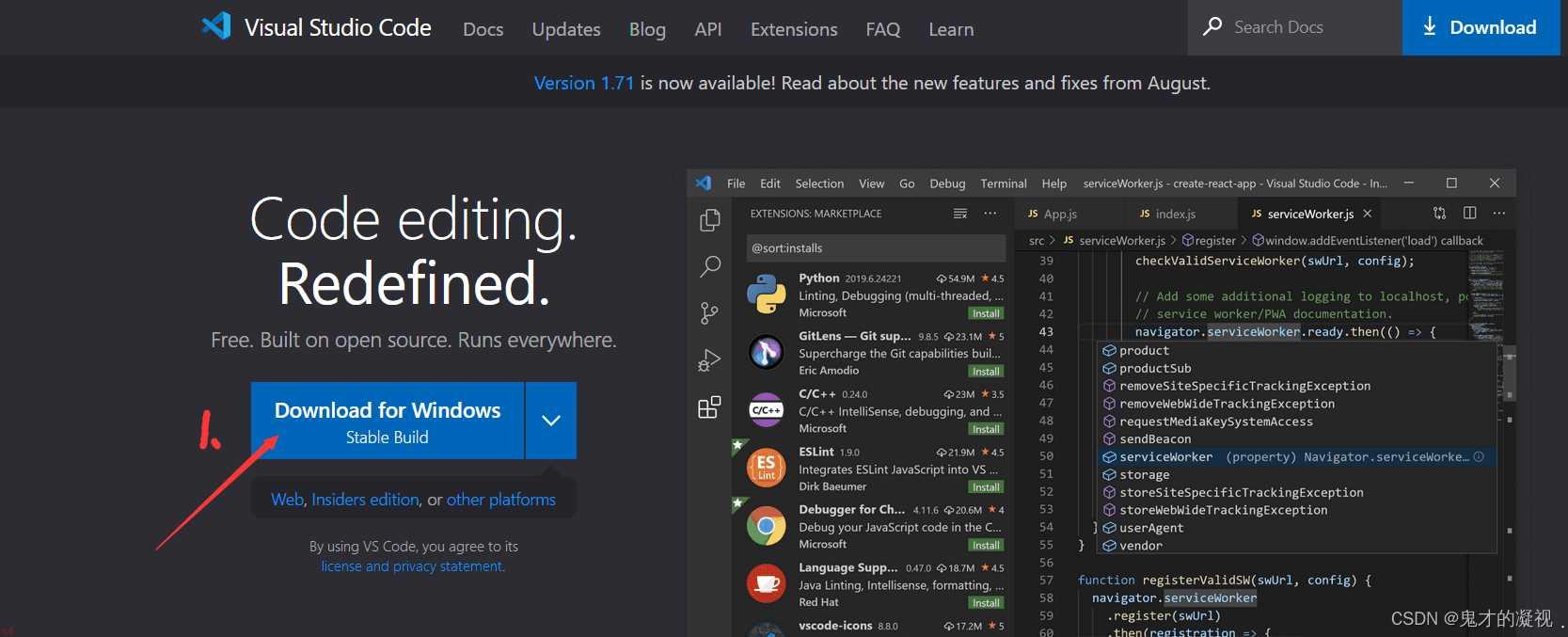Install the ESLint extension

click(986, 487)
